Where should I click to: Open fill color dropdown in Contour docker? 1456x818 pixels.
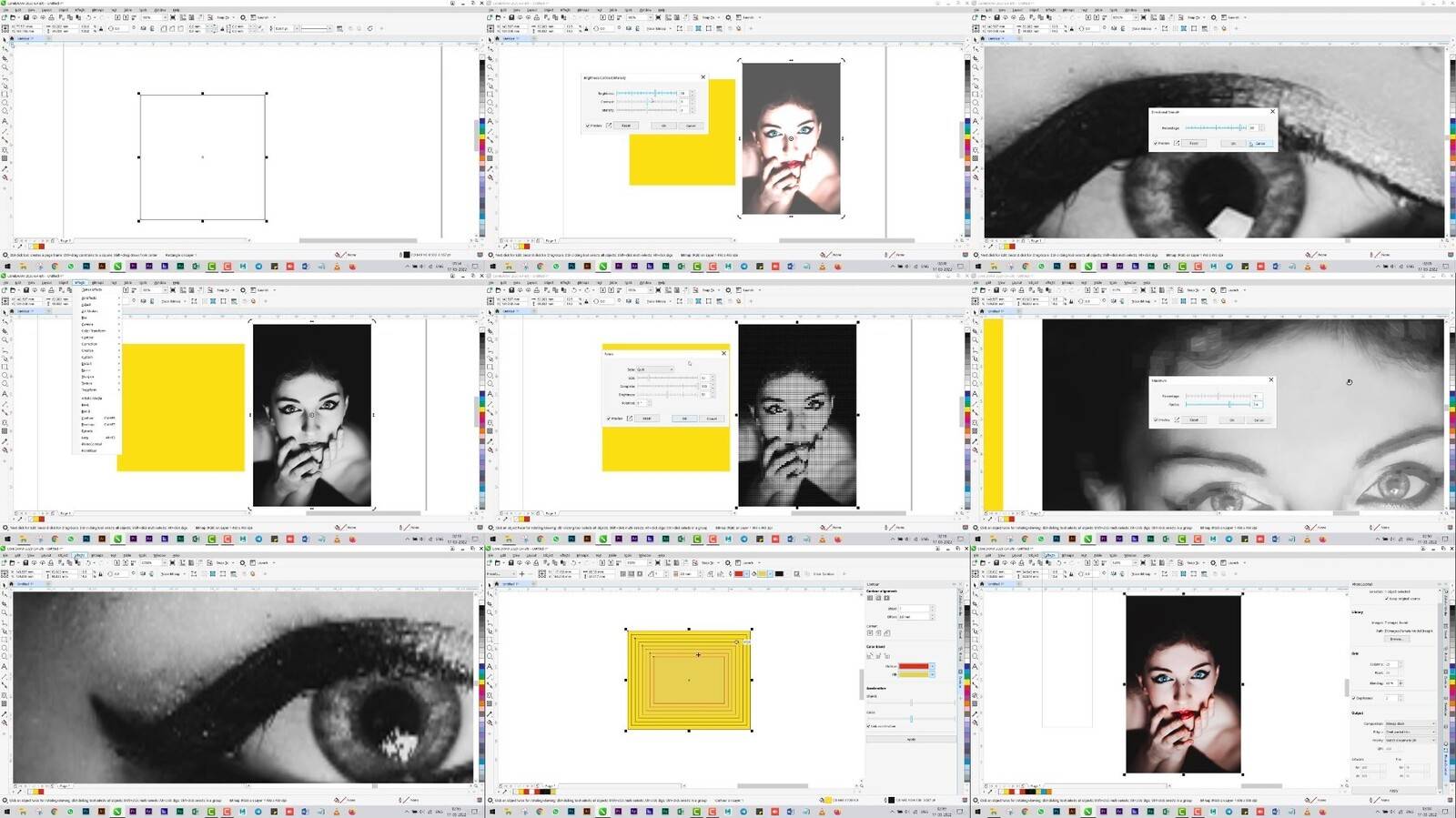point(933,674)
